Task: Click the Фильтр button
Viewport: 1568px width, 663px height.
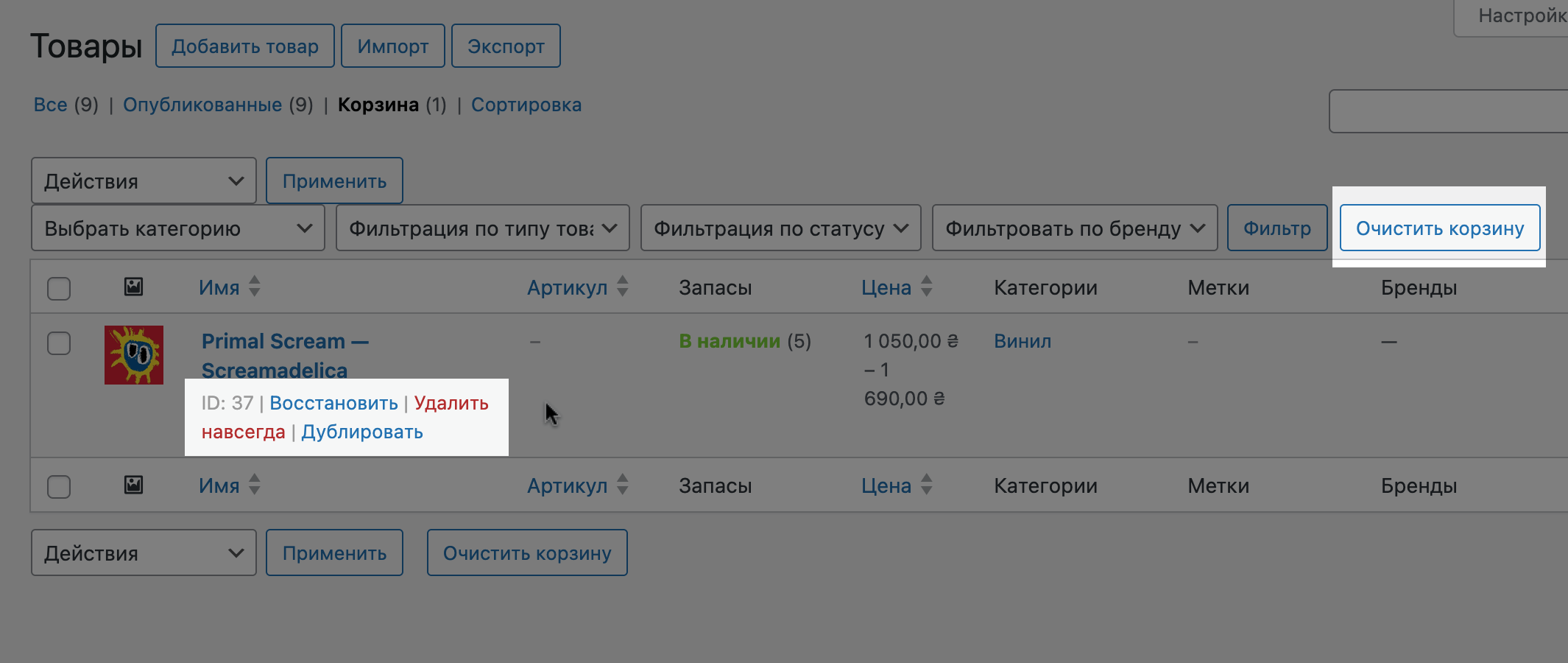Action: 1277,228
